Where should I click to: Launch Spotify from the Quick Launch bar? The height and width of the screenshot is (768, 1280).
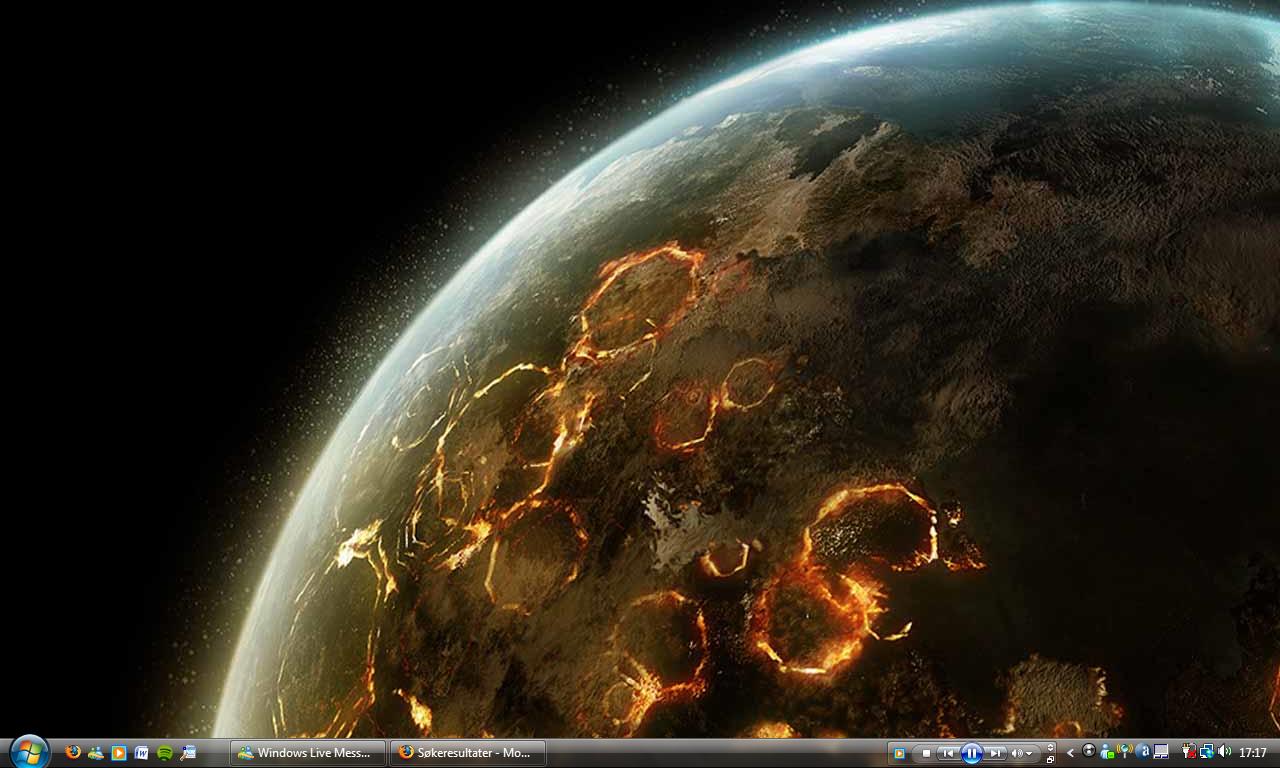pyautogui.click(x=165, y=752)
